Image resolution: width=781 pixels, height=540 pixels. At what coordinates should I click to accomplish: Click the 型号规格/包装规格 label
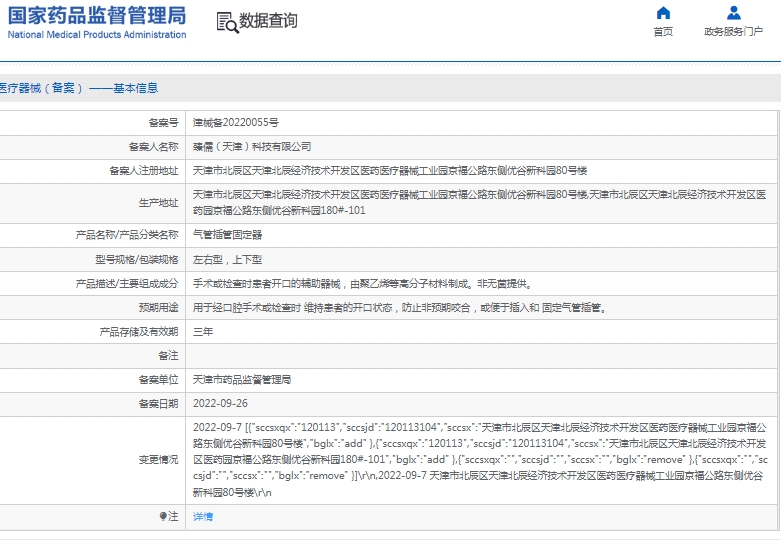136,260
